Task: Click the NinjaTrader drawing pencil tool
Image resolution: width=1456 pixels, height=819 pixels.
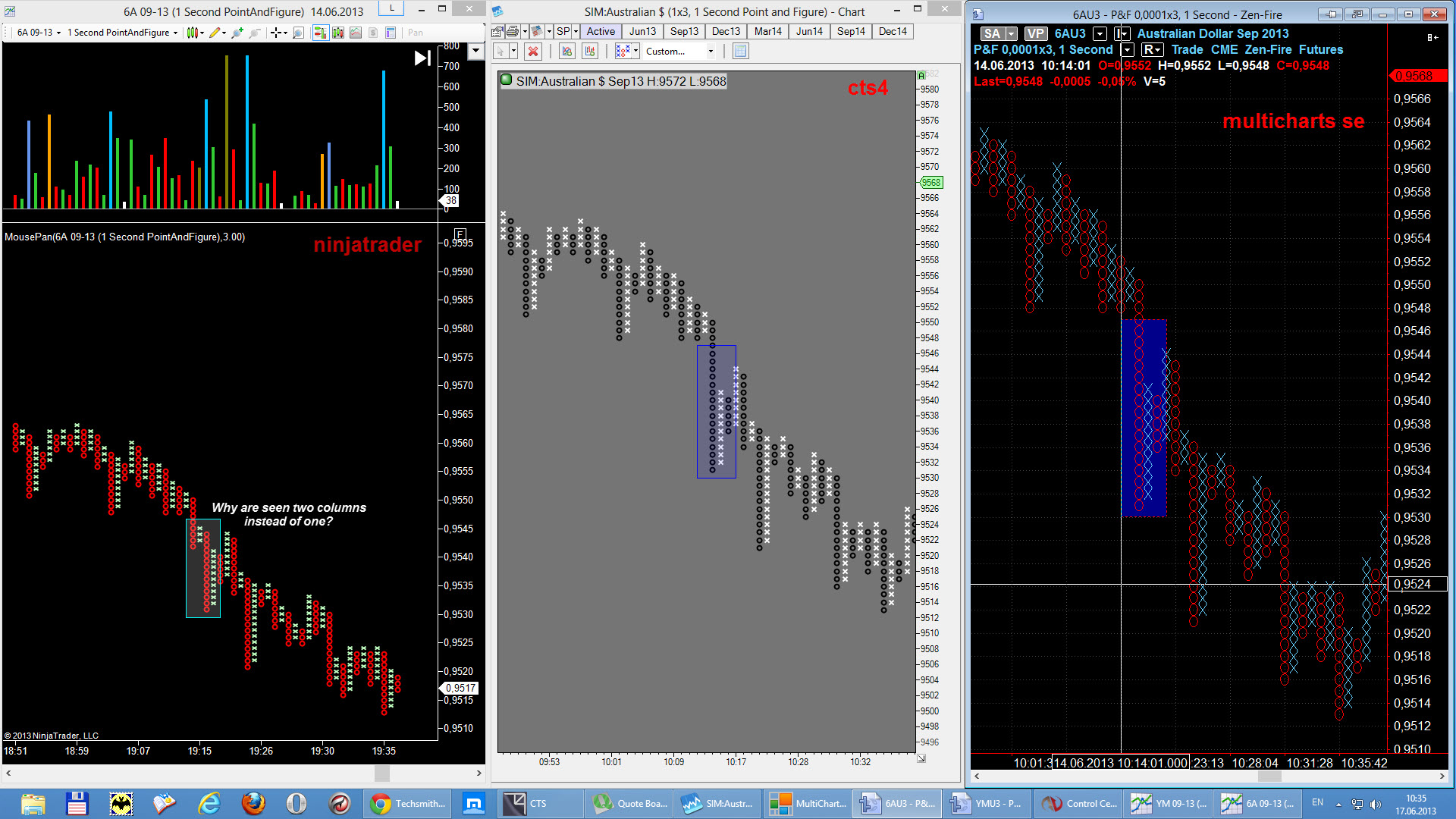Action: [215, 33]
